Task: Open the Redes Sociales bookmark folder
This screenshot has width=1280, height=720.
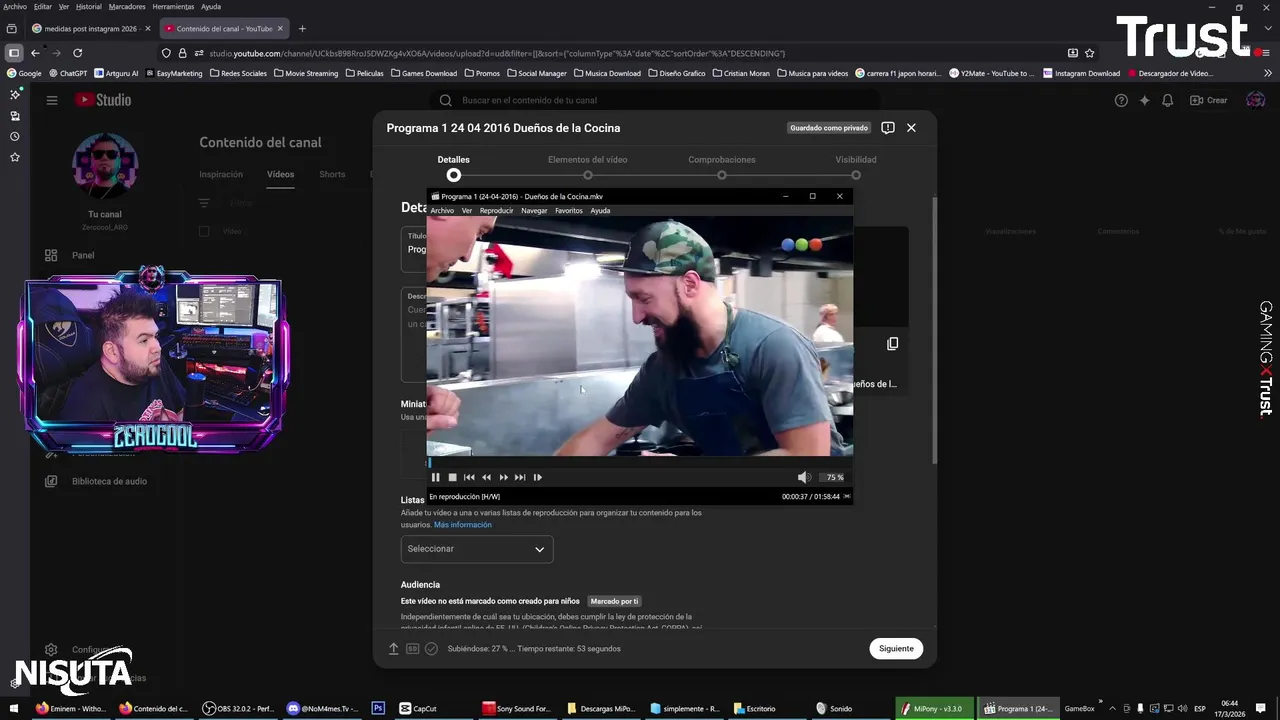Action: 238,73
